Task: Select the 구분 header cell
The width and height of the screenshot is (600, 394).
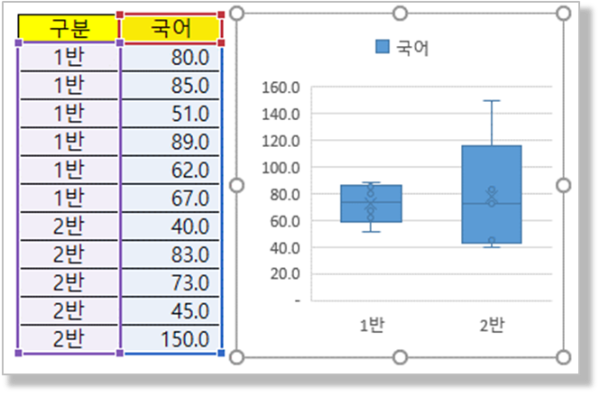Action: (x=69, y=28)
